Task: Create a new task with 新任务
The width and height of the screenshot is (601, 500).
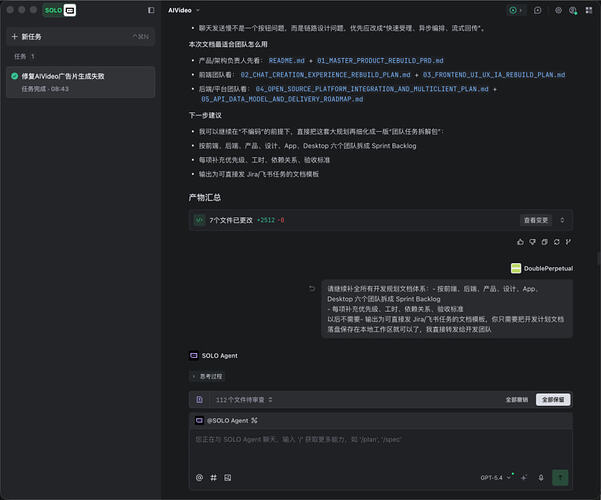Action: point(80,37)
